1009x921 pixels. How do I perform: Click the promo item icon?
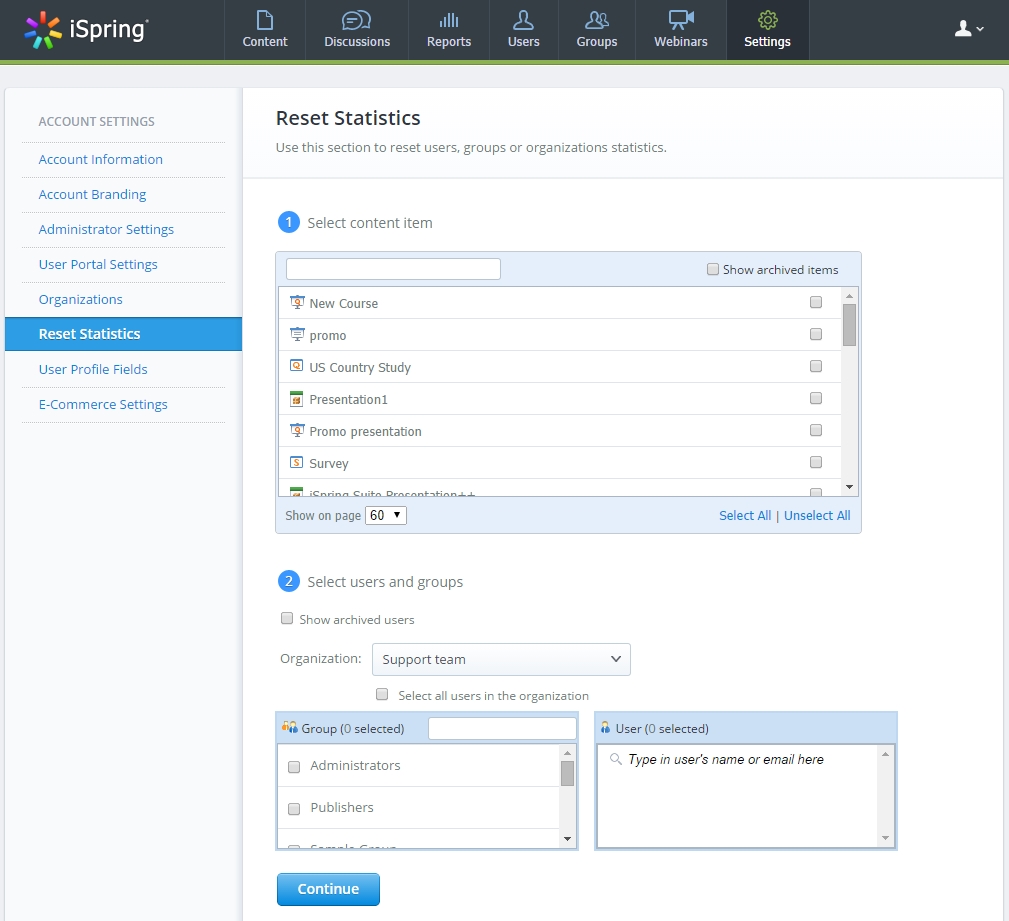click(297, 335)
